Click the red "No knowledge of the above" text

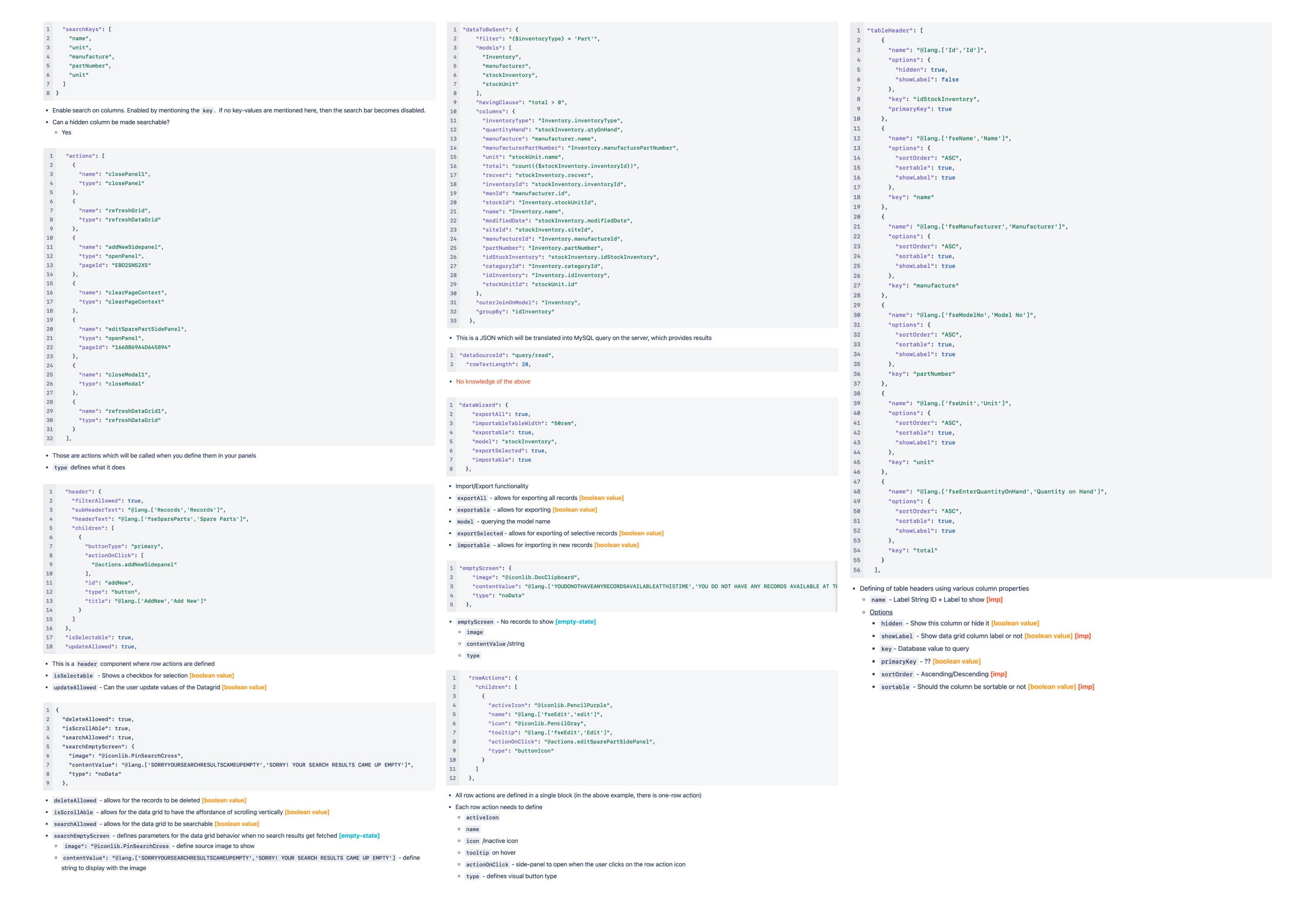click(493, 381)
